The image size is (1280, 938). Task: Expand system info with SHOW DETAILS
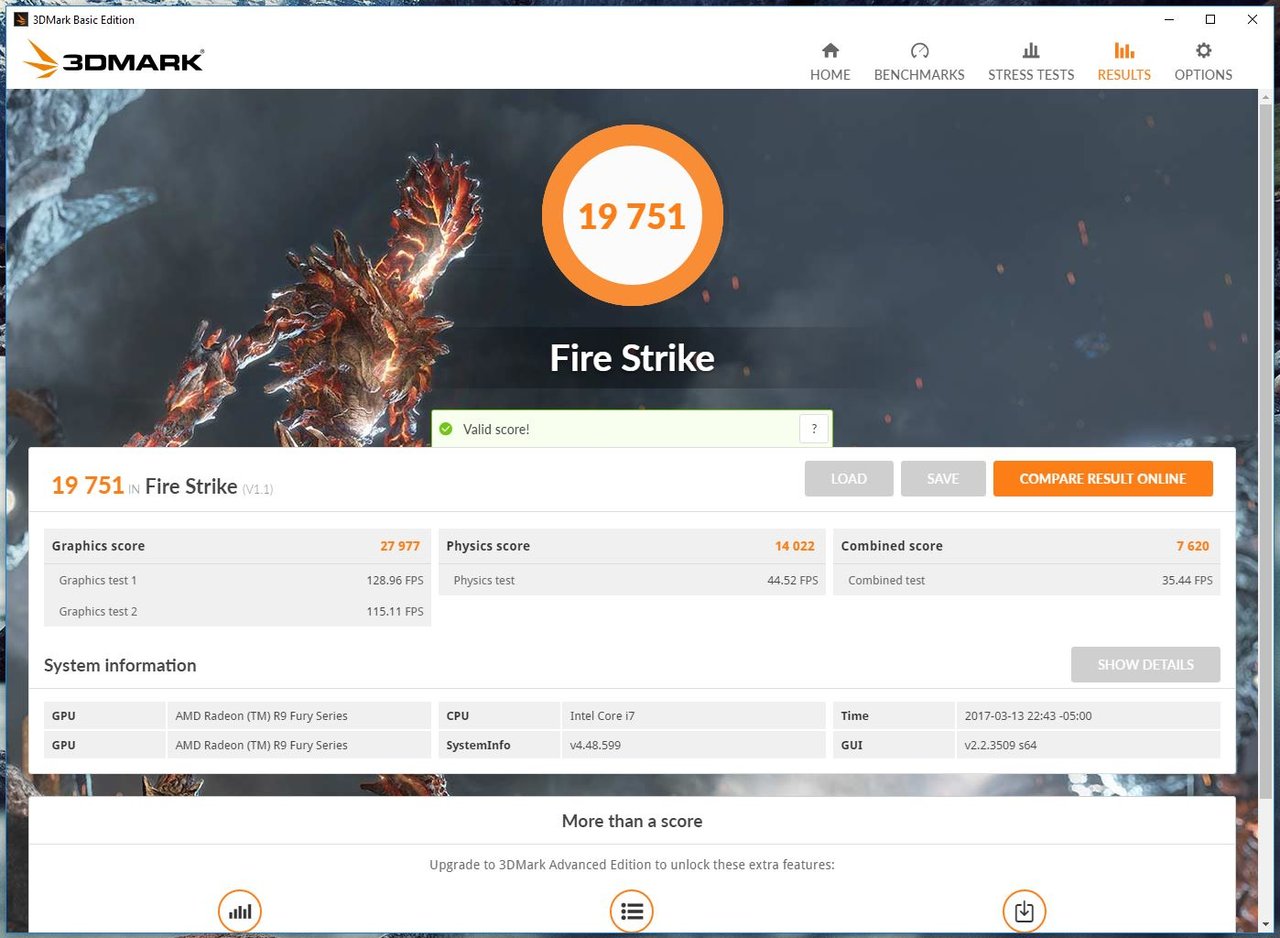tap(1146, 665)
